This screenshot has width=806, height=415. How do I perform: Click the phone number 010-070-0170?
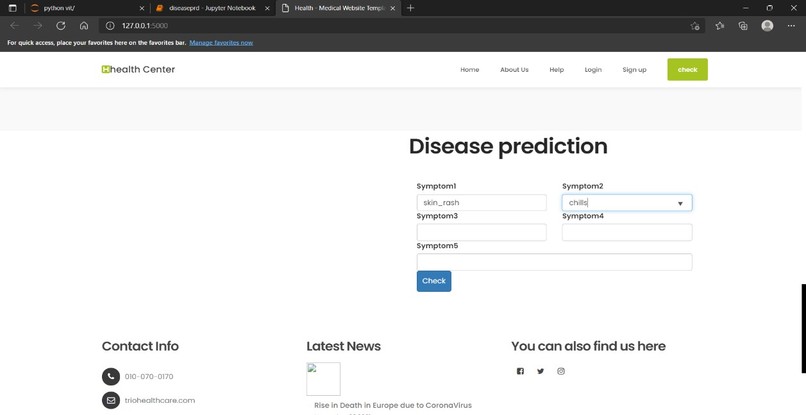149,376
